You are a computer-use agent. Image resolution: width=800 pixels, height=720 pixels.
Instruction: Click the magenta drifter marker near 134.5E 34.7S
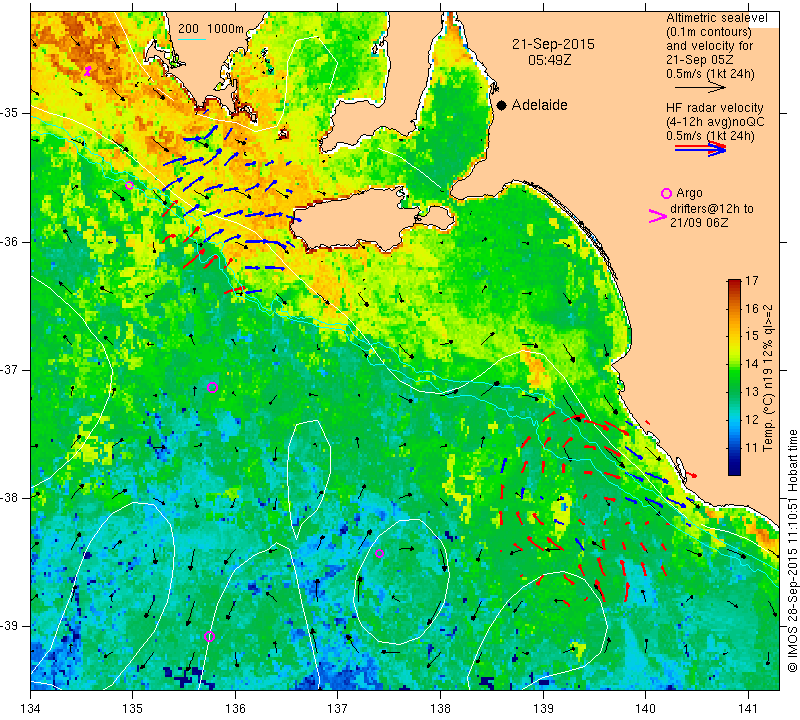(x=88, y=71)
